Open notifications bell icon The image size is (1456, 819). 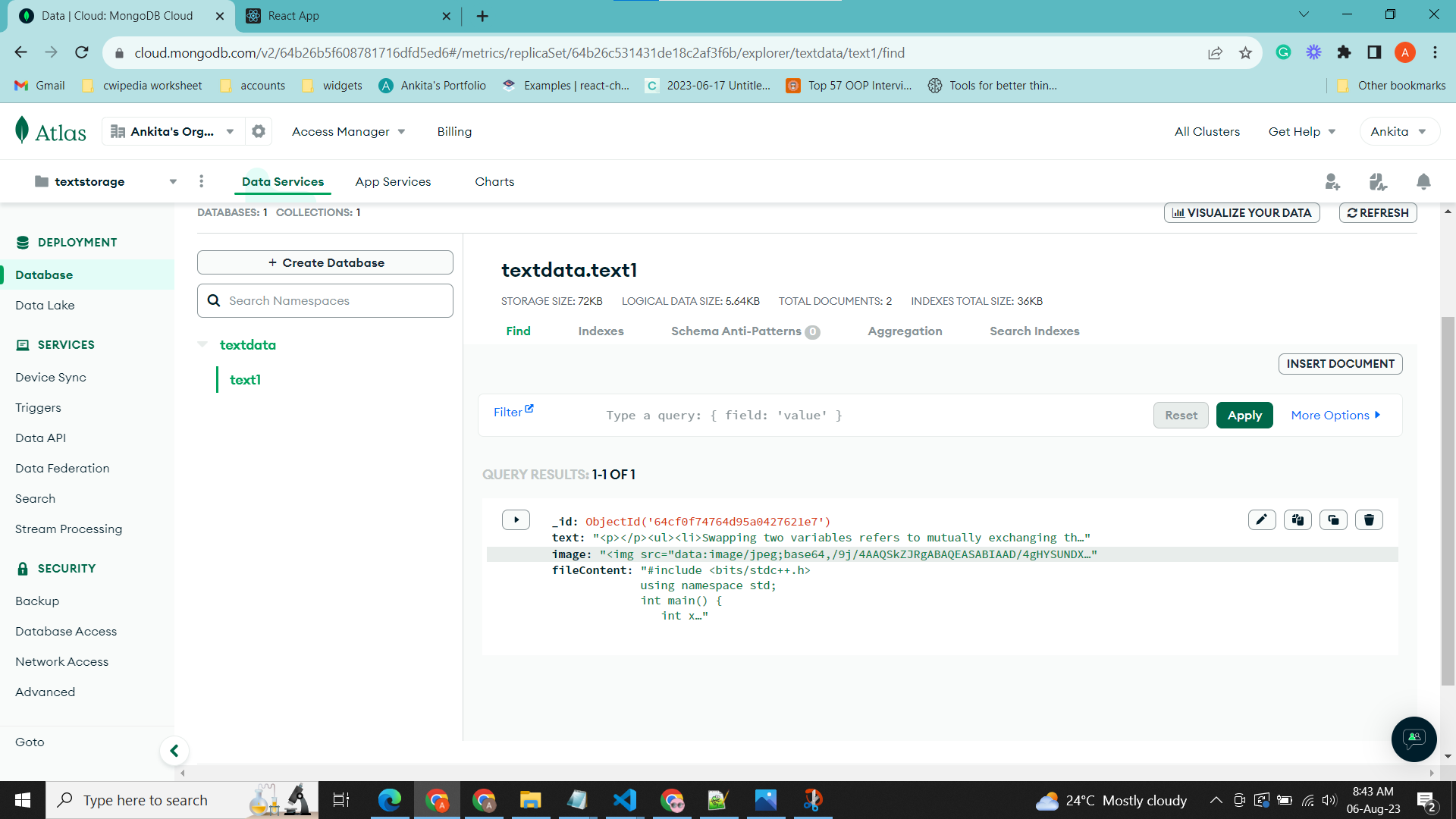click(1423, 182)
